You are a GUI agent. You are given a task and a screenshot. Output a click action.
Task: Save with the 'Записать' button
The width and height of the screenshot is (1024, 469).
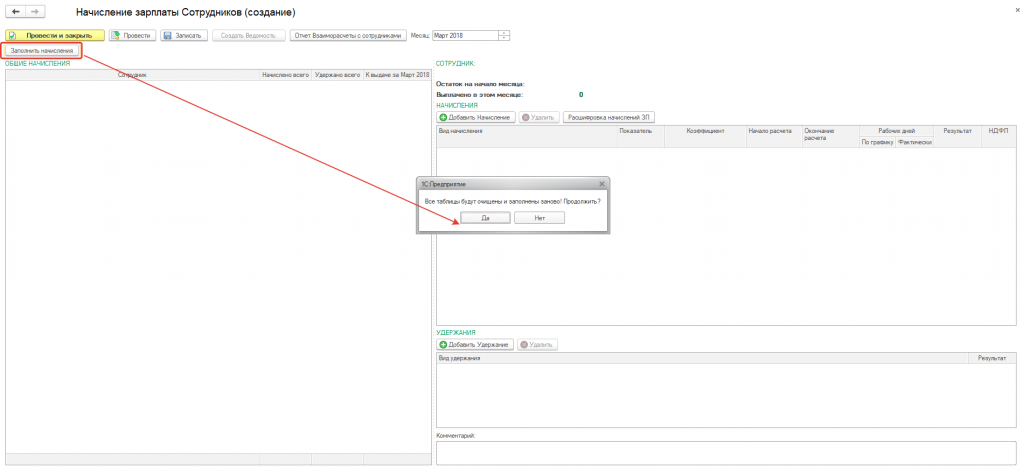click(184, 36)
